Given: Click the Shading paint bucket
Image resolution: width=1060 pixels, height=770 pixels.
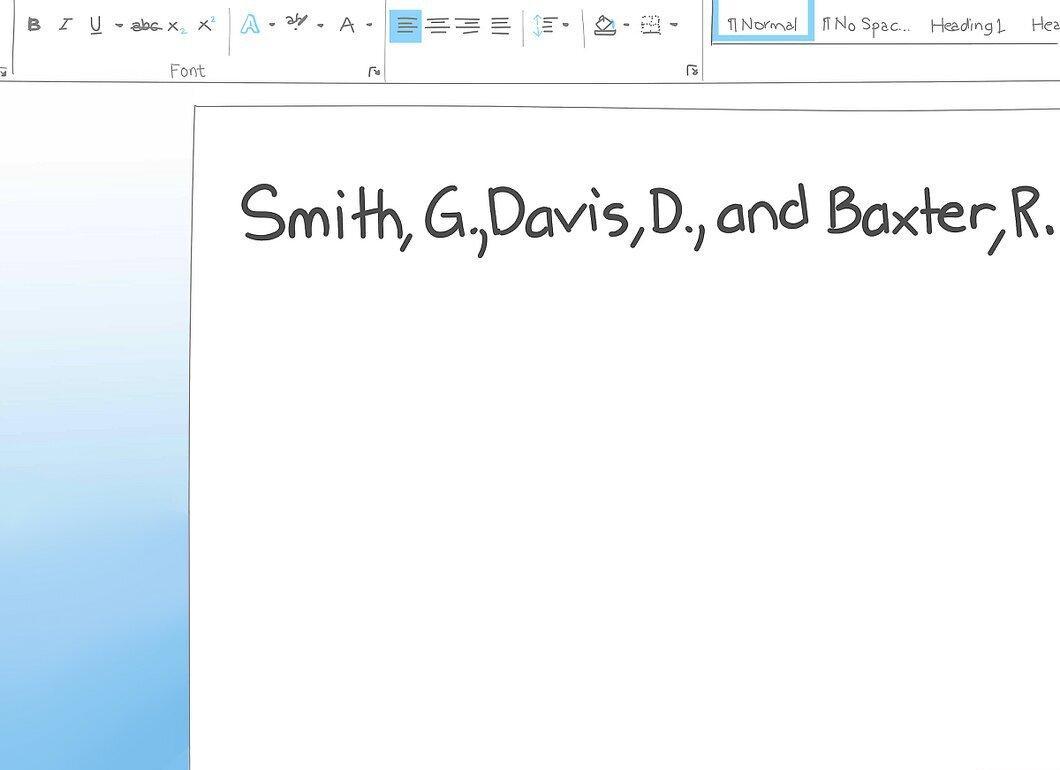Looking at the screenshot, I should 605,26.
